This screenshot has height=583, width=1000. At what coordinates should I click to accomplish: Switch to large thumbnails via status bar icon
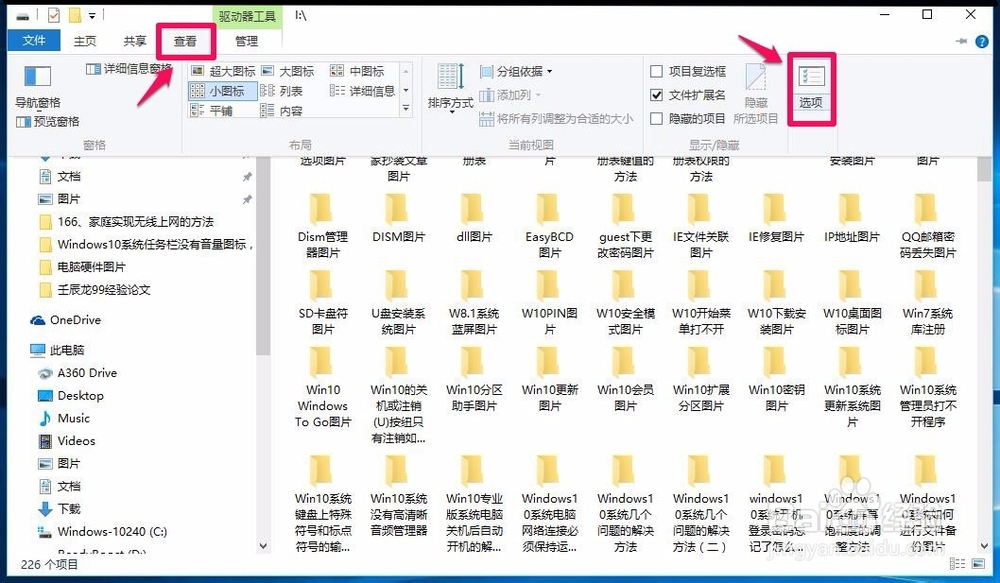coord(978,564)
